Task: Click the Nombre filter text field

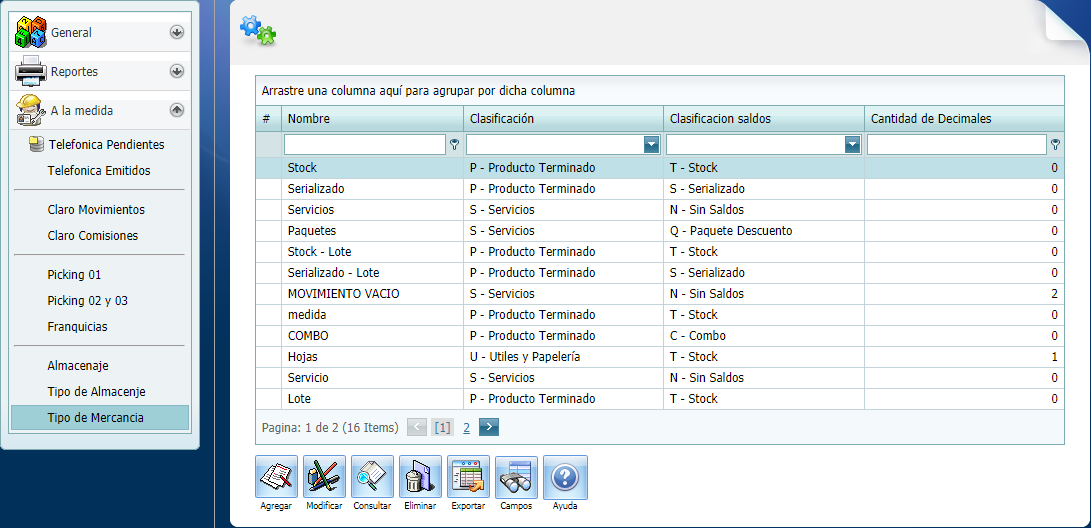Action: 365,145
